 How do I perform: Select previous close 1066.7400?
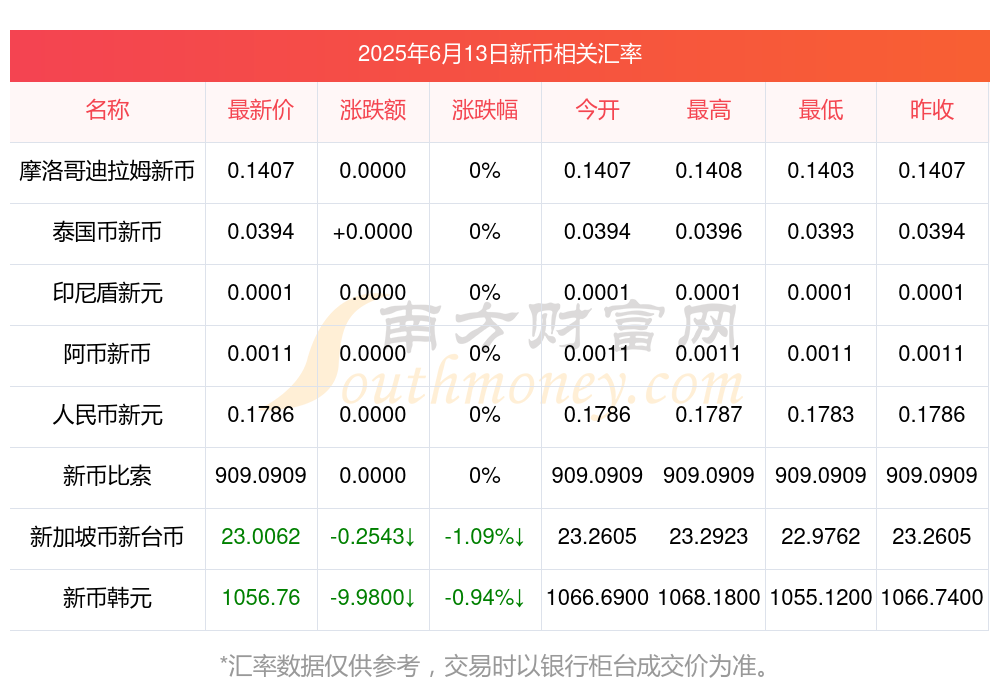click(x=932, y=598)
